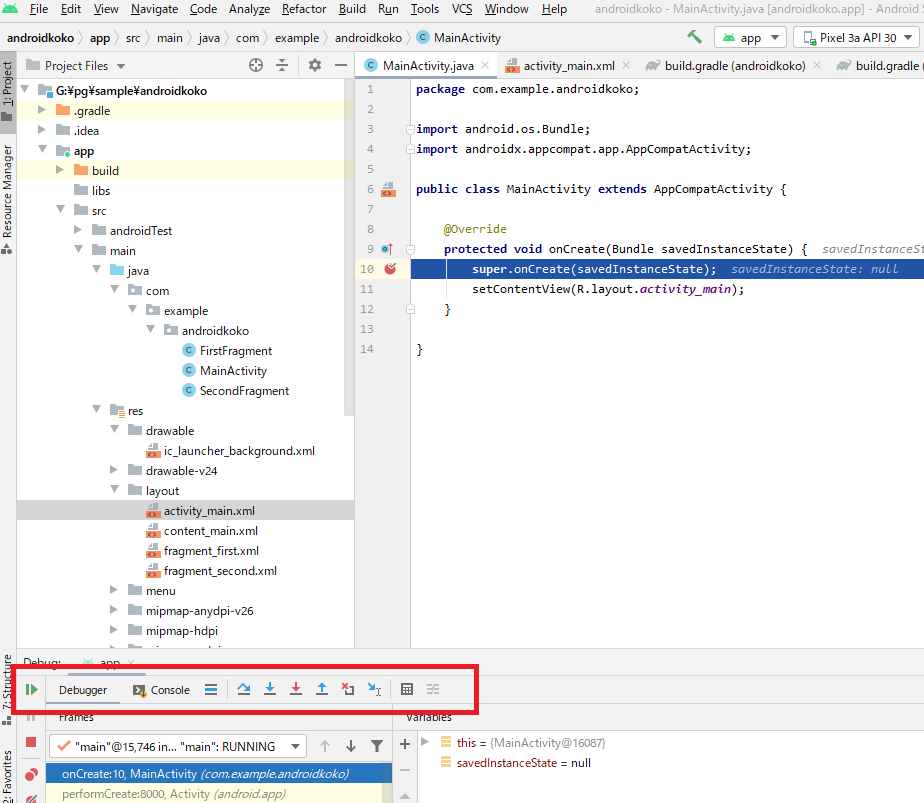Viewport: 924px width, 803px height.
Task: Open the Refactor menu
Action: pos(304,9)
